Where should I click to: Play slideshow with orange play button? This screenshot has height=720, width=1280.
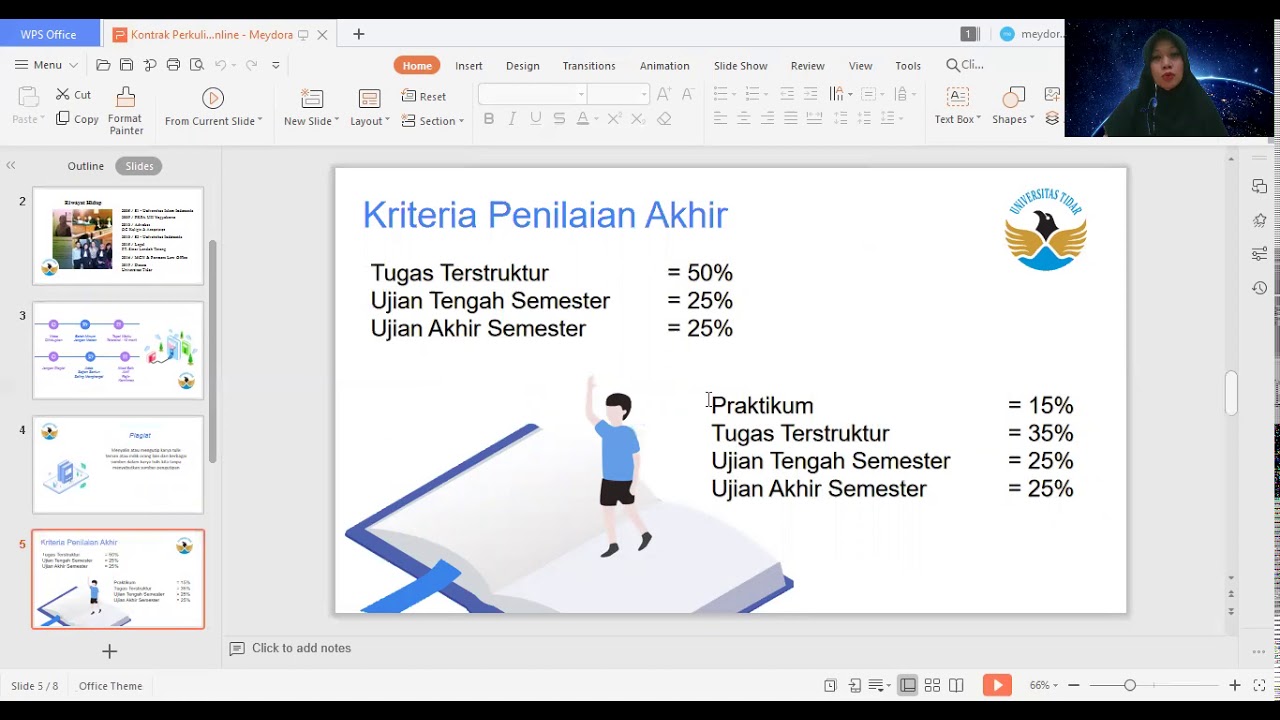(997, 685)
